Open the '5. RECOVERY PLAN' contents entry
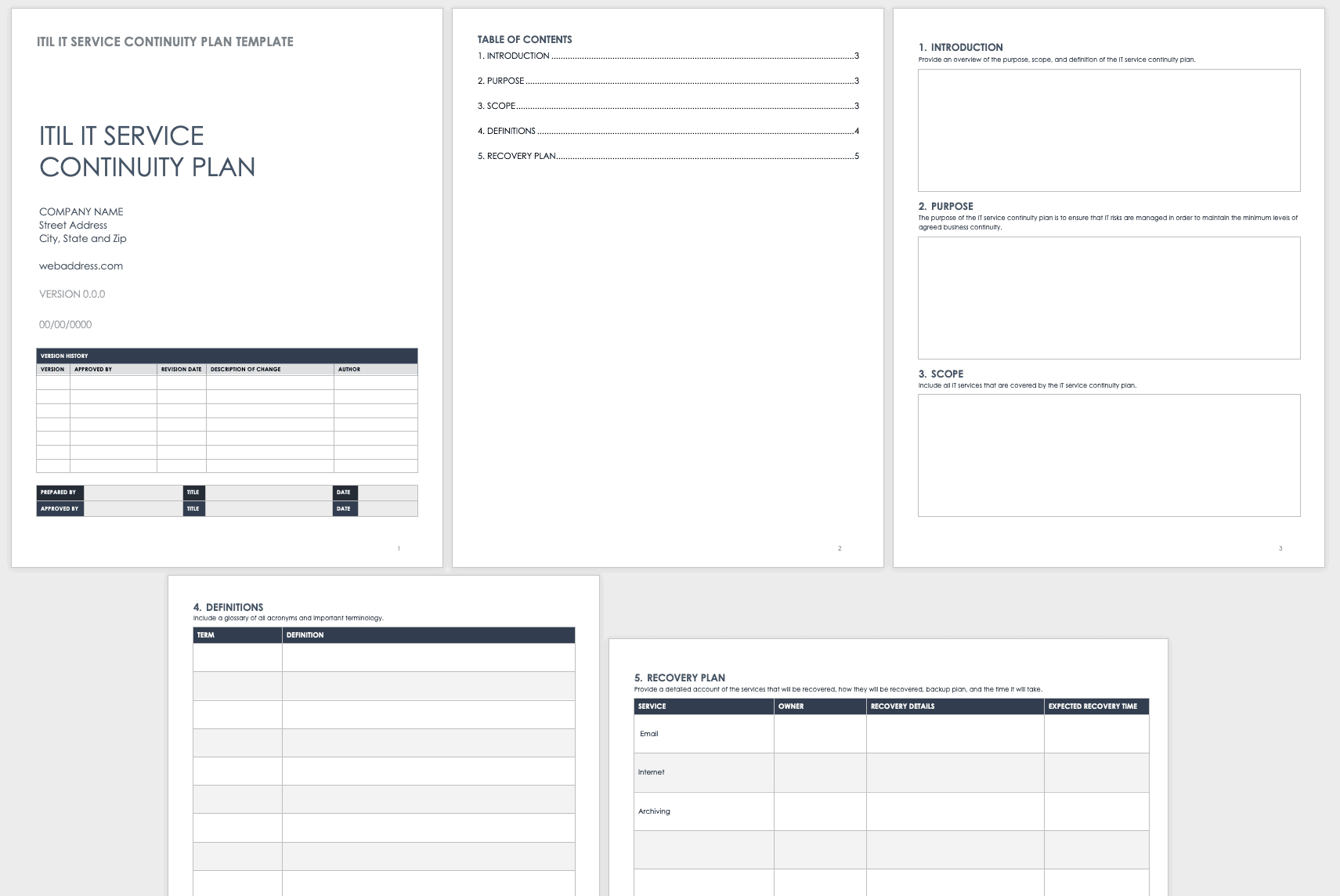This screenshot has height=896, width=1340. pyautogui.click(x=668, y=156)
